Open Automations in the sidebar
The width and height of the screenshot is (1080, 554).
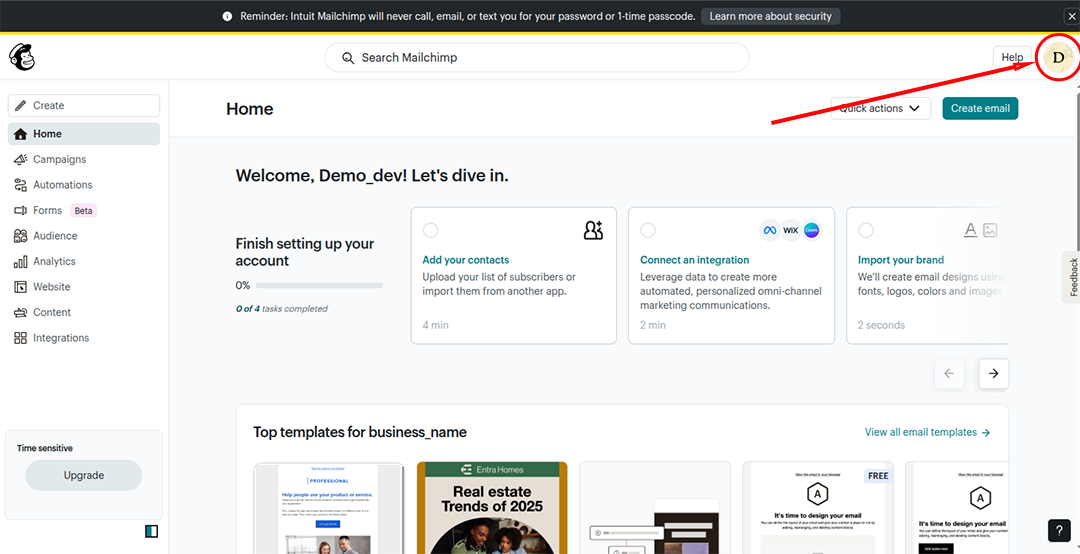pos(84,185)
